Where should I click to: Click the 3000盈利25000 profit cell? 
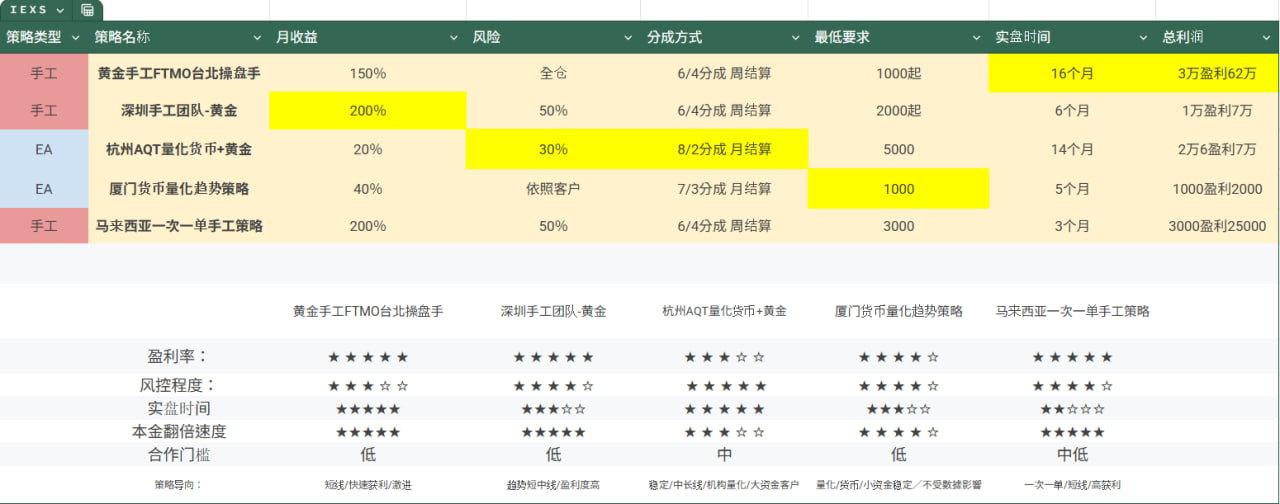(1217, 226)
